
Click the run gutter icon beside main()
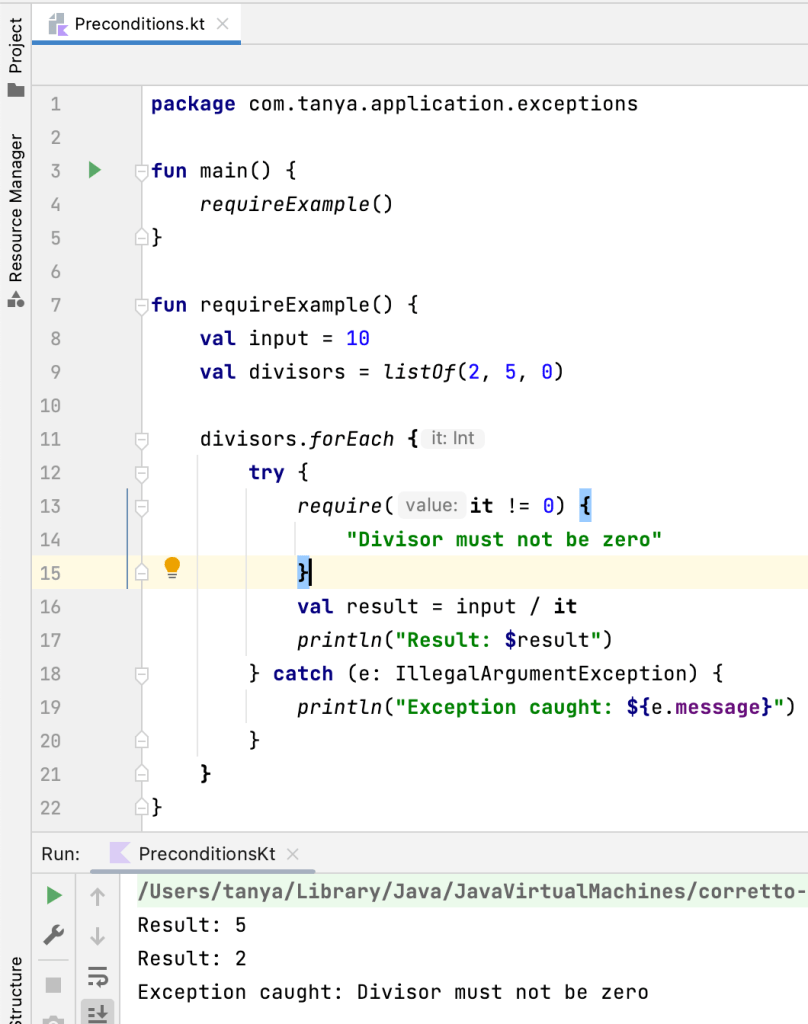point(94,170)
